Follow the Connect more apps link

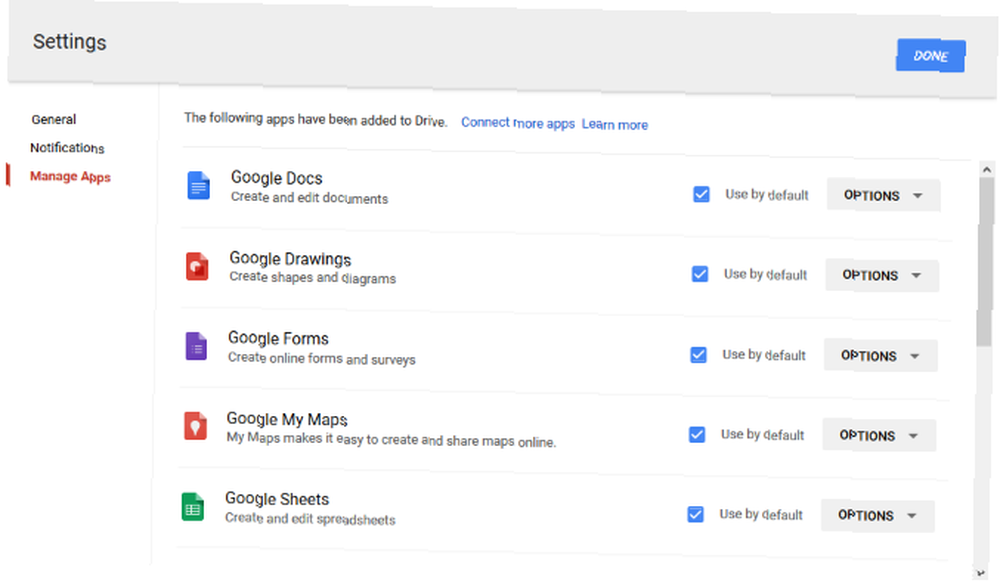tap(518, 122)
